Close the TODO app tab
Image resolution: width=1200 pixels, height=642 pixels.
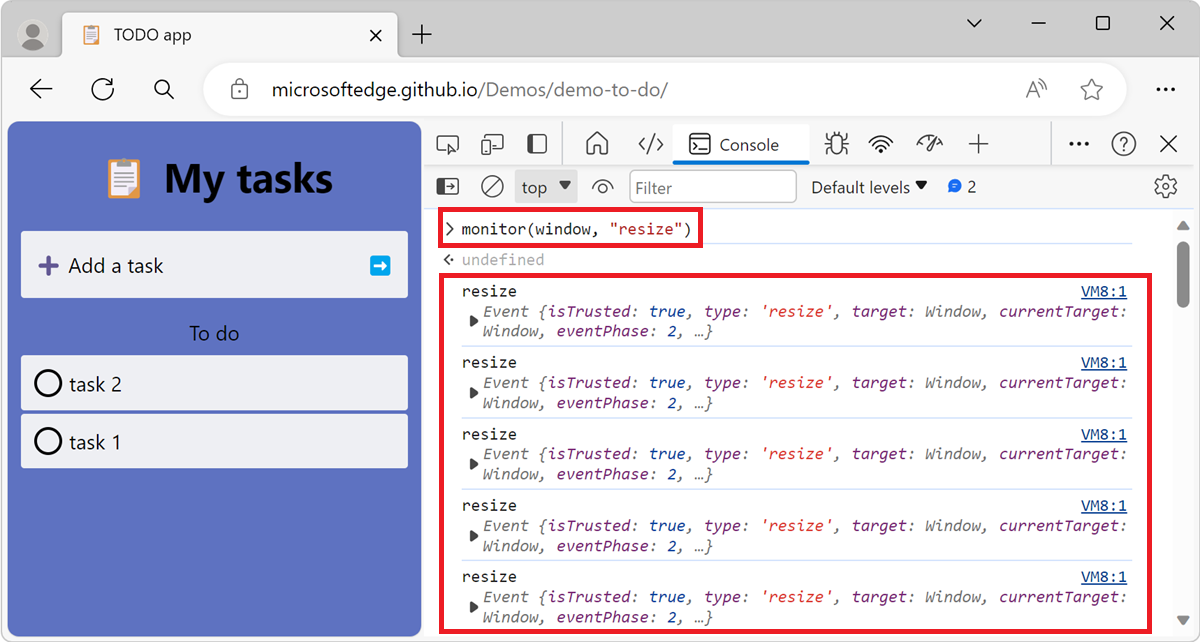pyautogui.click(x=376, y=35)
